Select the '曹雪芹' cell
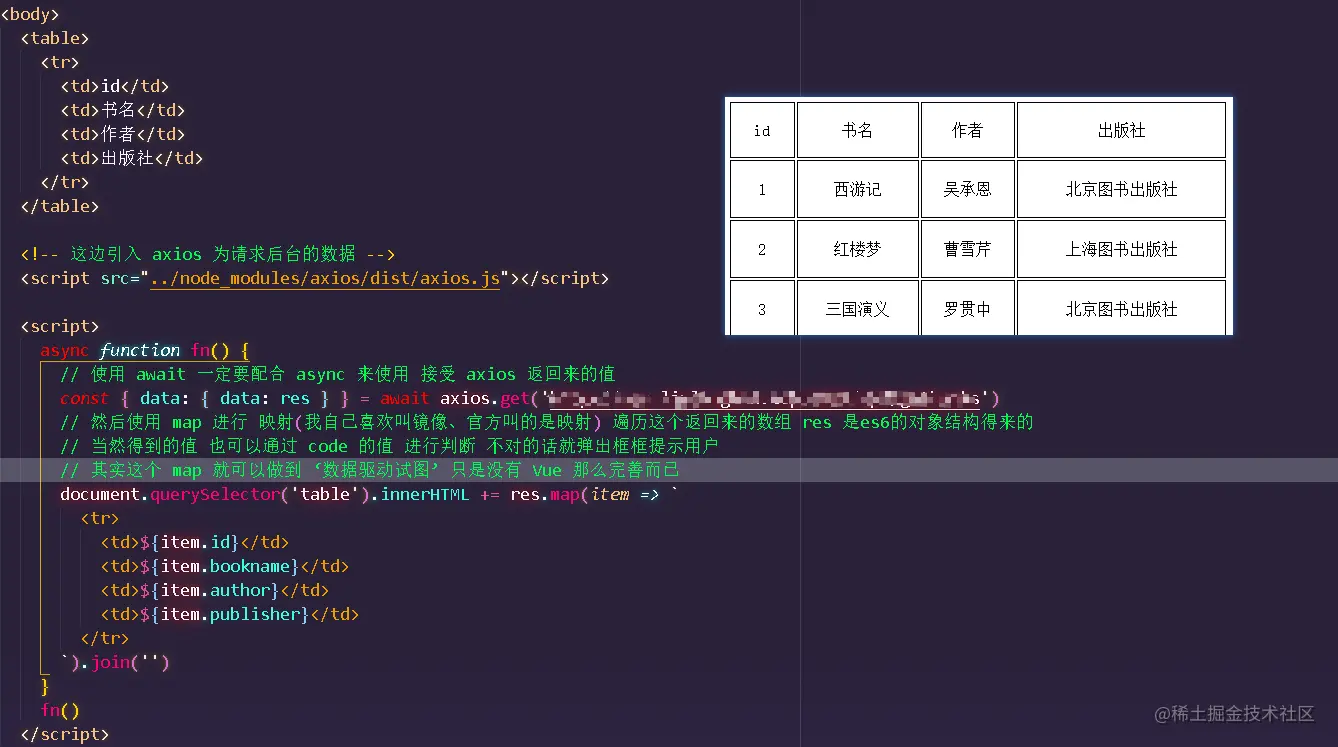This screenshot has width=1338, height=747. point(967,249)
